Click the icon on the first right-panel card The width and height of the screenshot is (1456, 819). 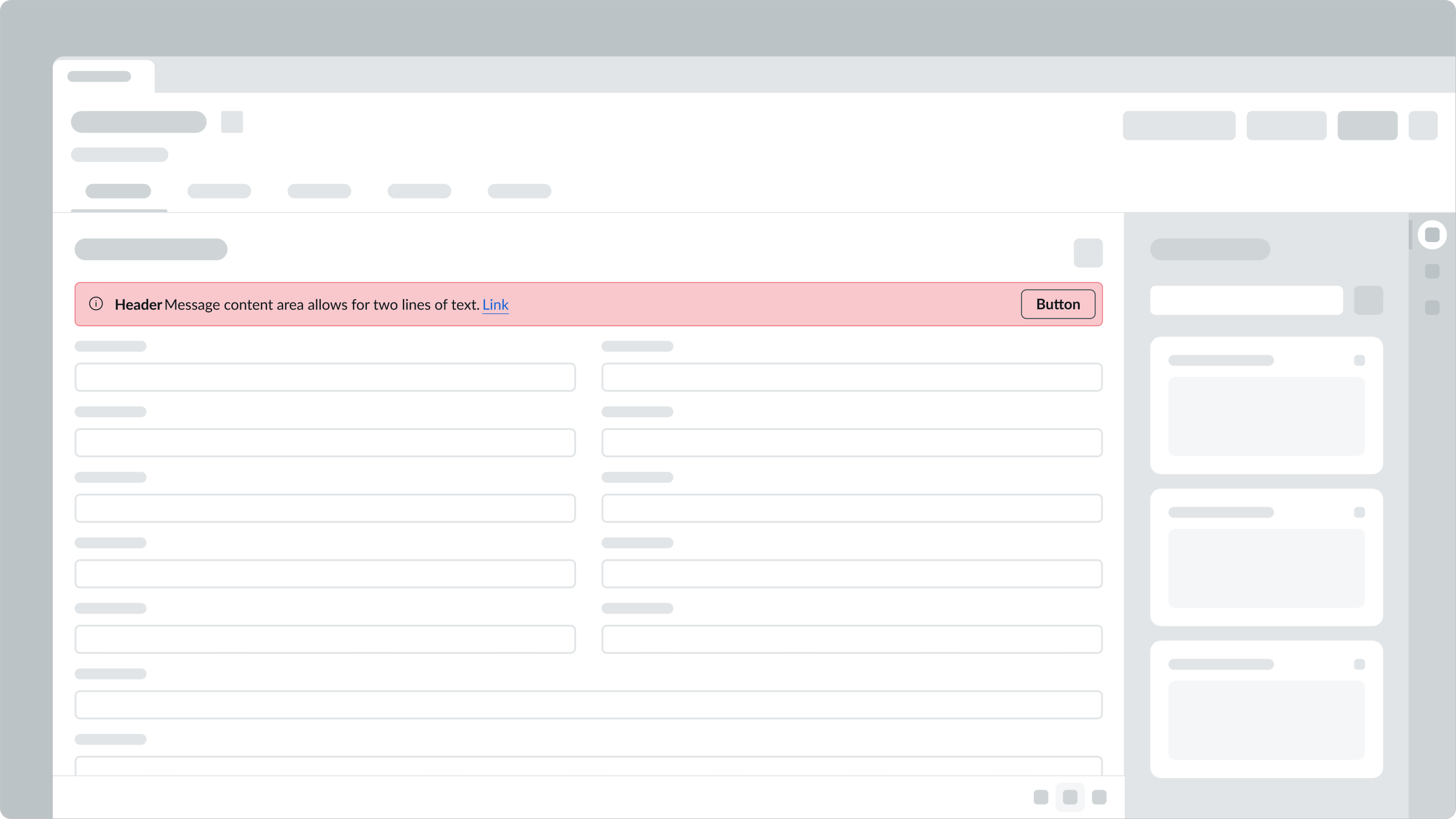(1360, 360)
